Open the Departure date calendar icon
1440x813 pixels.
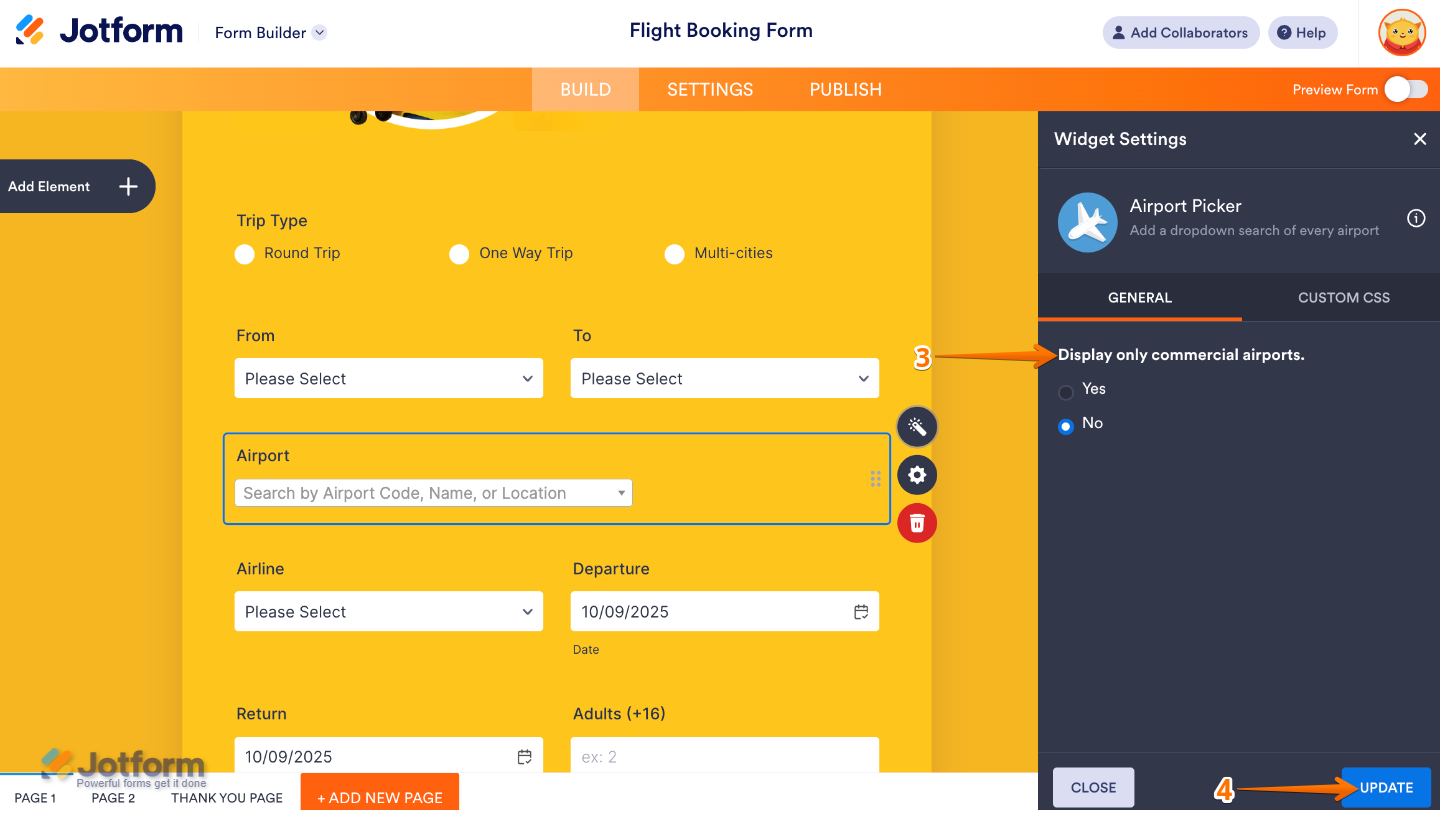tap(861, 611)
